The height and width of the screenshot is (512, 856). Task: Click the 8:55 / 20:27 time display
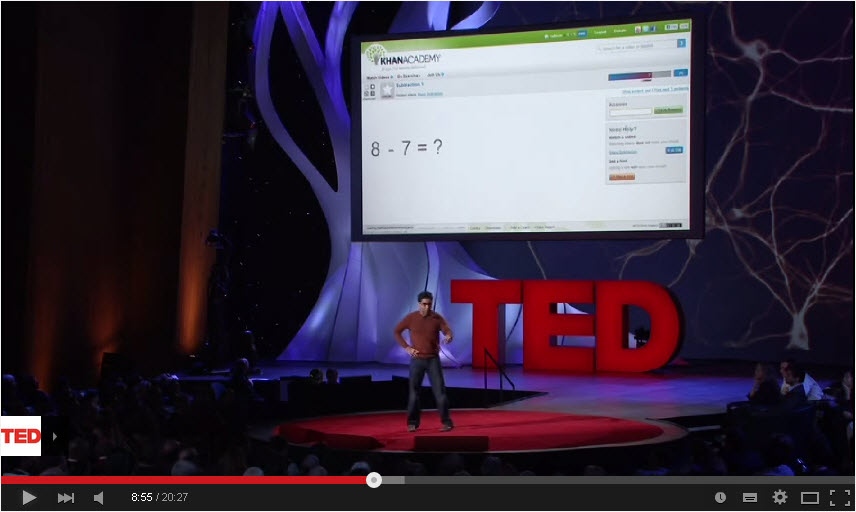(x=159, y=497)
